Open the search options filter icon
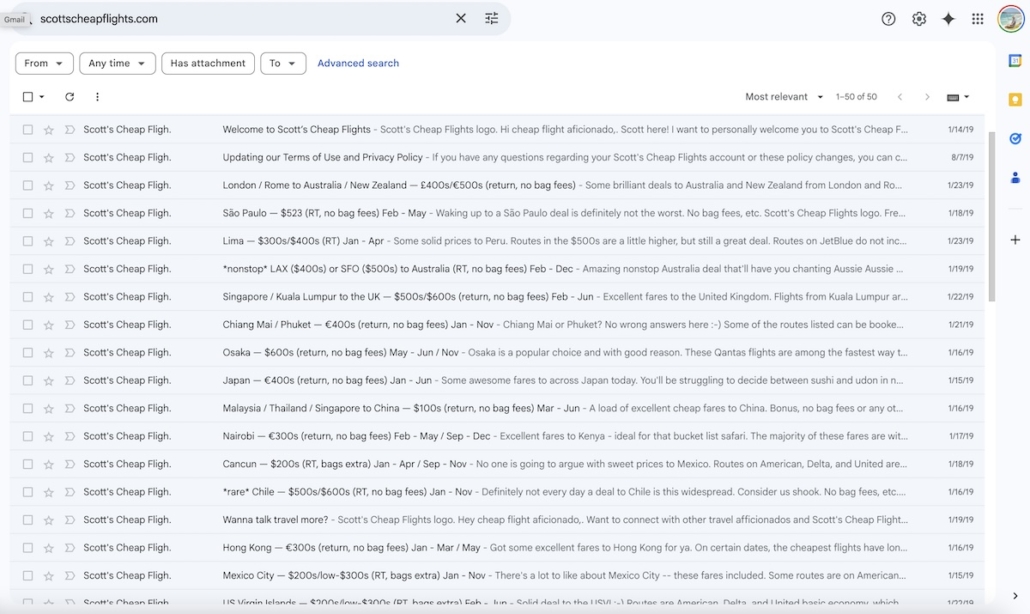The image size is (1030, 614). pyautogui.click(x=491, y=18)
